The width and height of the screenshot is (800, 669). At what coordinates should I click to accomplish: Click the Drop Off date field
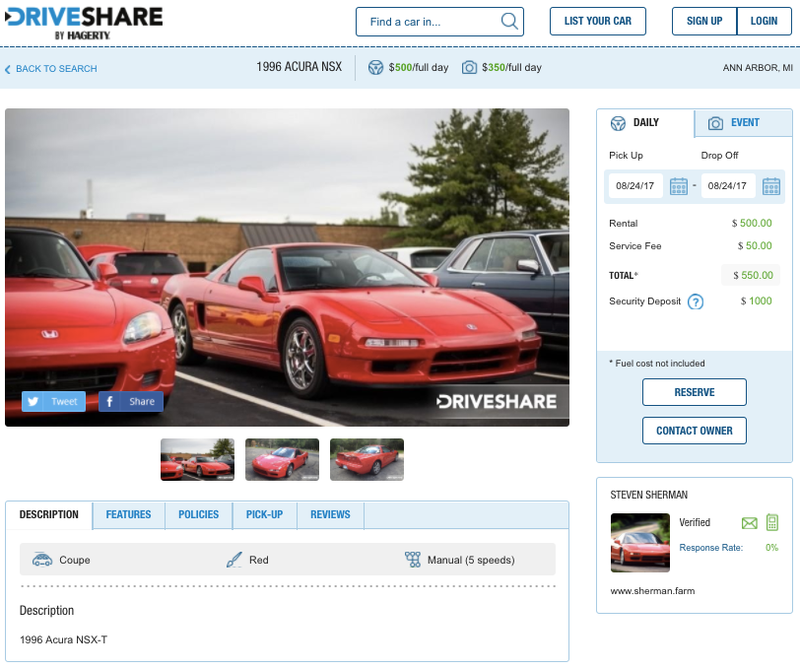(x=728, y=186)
